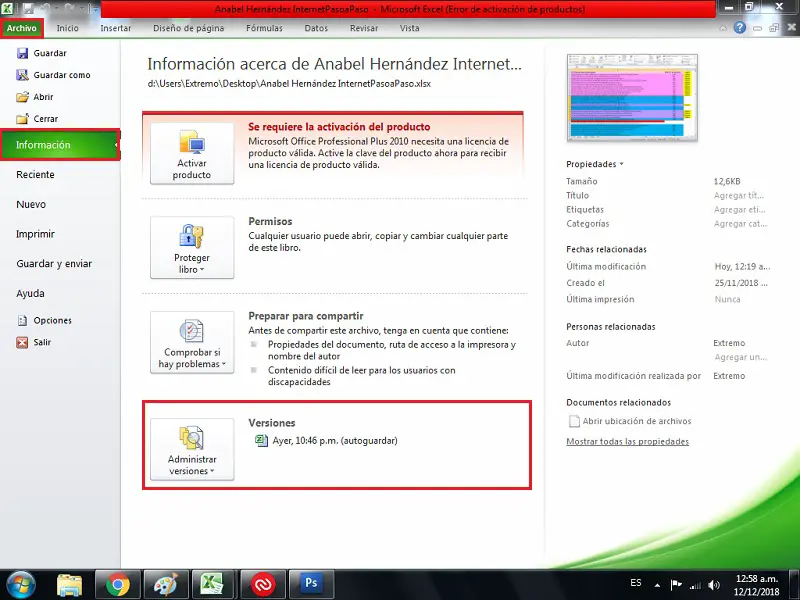Click the Abrir folder icon

[22, 97]
